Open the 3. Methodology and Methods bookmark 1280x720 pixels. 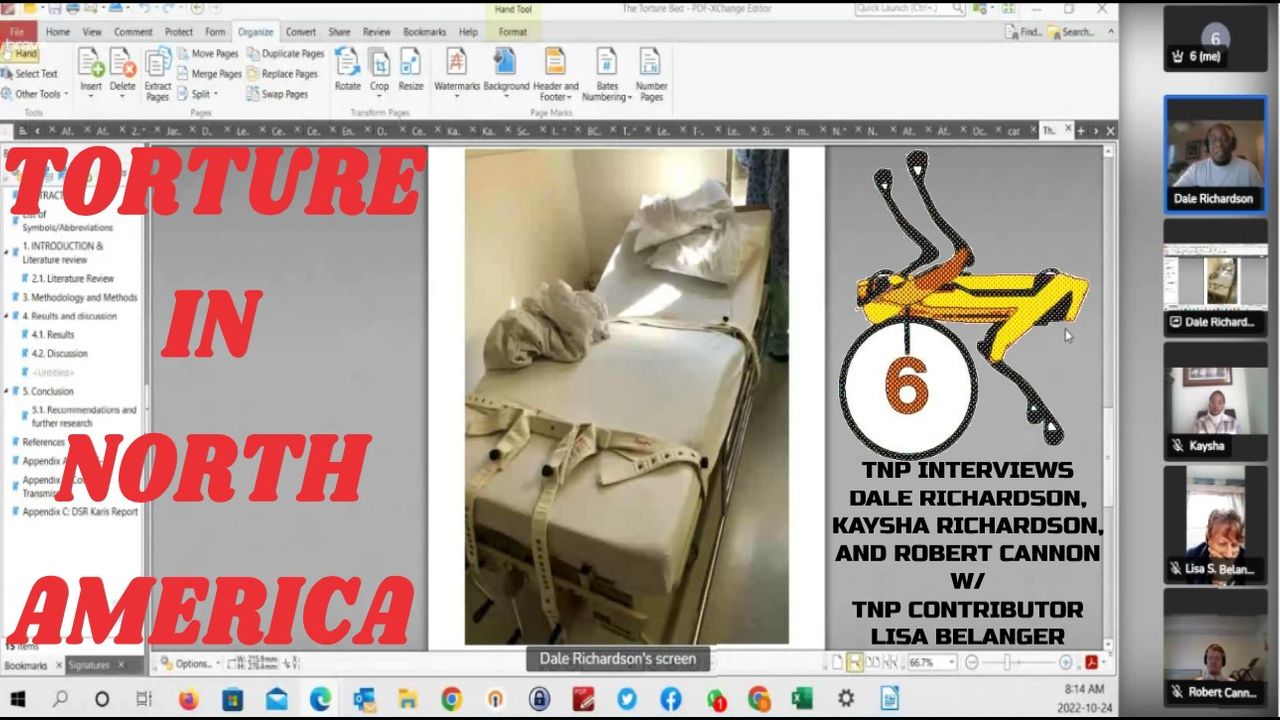(80, 297)
